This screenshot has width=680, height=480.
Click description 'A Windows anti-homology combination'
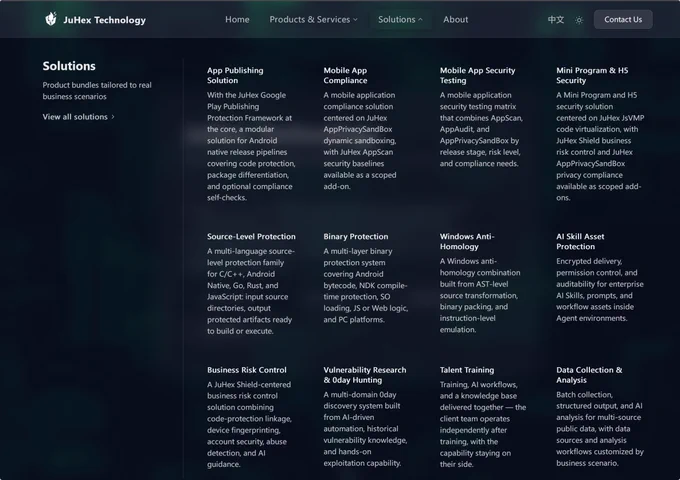480,295
